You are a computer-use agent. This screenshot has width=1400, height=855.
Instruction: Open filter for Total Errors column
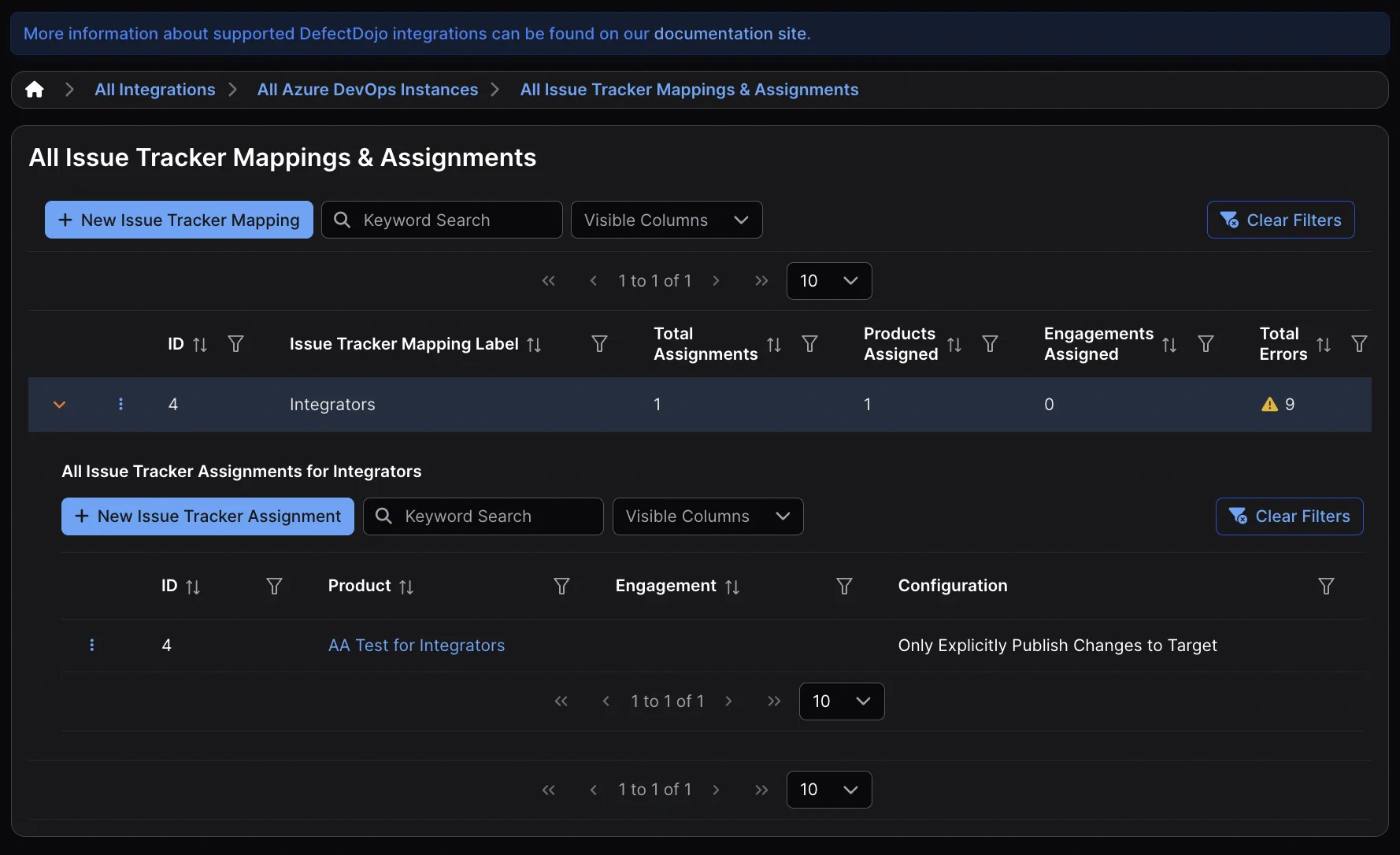point(1358,344)
